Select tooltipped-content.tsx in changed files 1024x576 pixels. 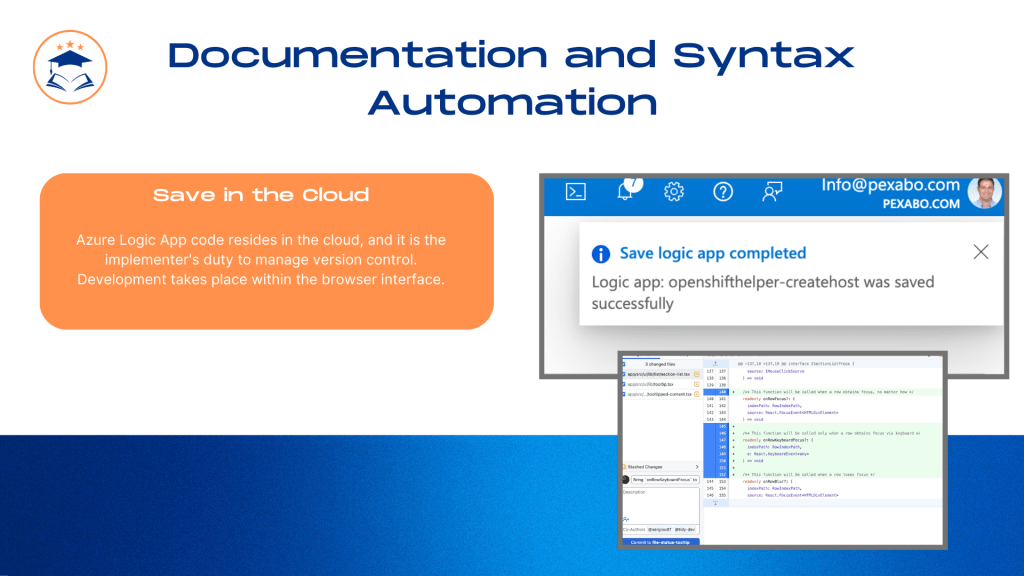click(x=662, y=394)
